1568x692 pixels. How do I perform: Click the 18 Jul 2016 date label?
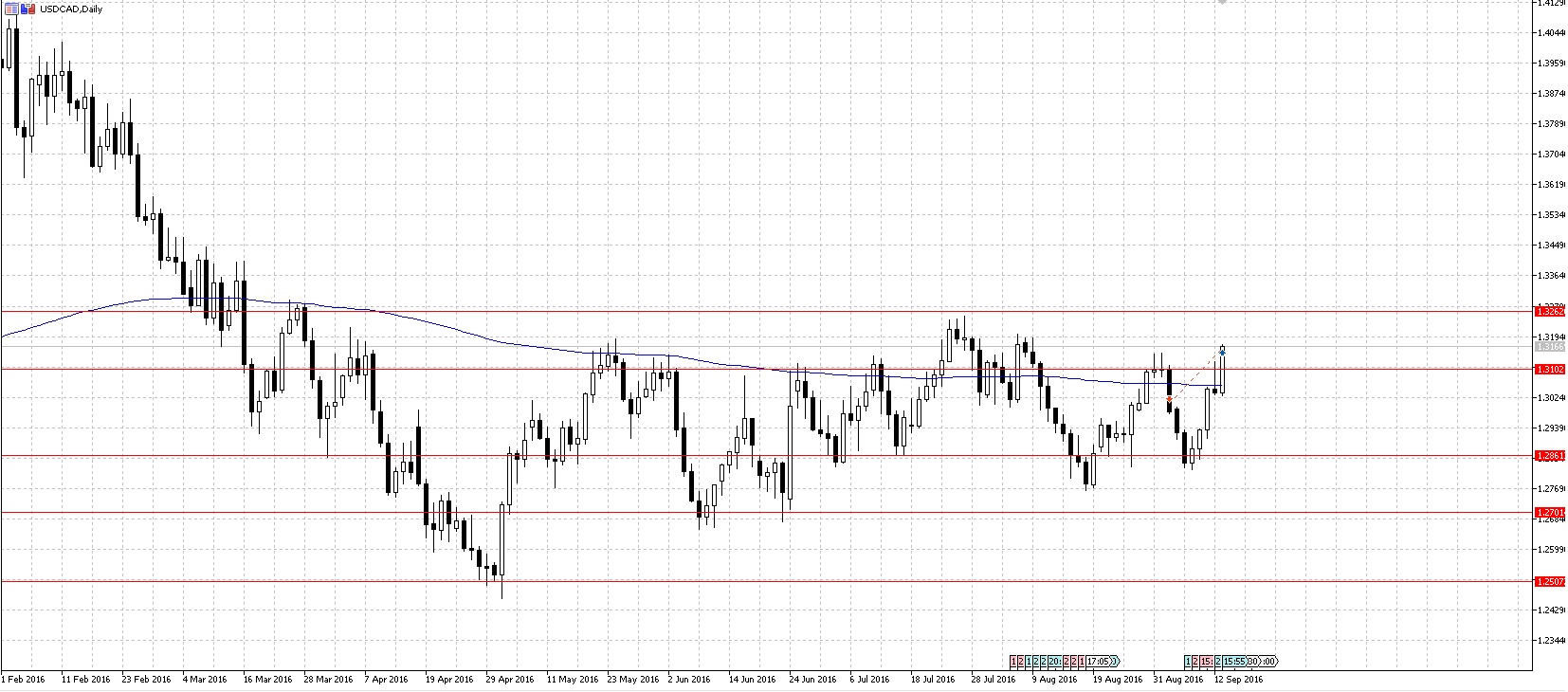(935, 679)
